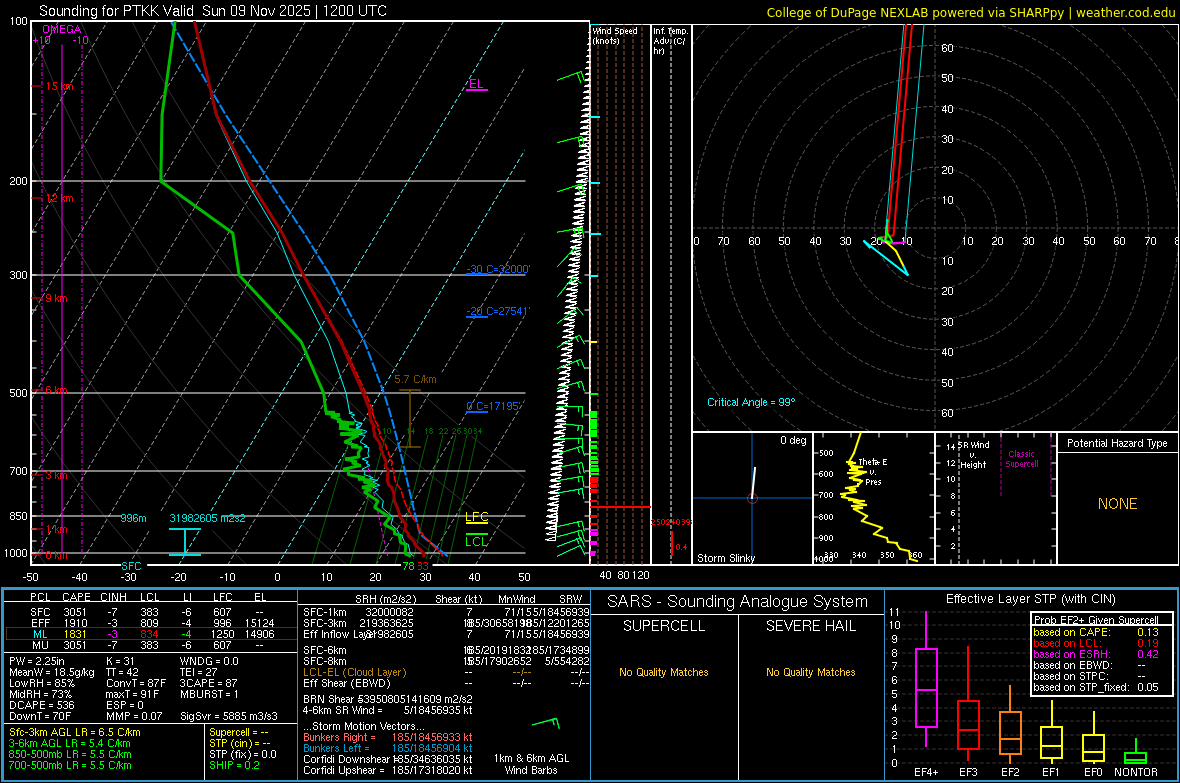Click the SUPERCELL column heading
Viewport: 1180px width, 783px height.
tap(664, 626)
